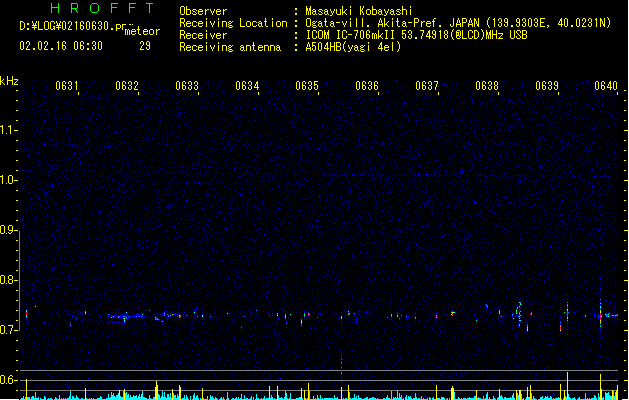Click the 'Observer' field label
The image size is (629, 400).
203,11
